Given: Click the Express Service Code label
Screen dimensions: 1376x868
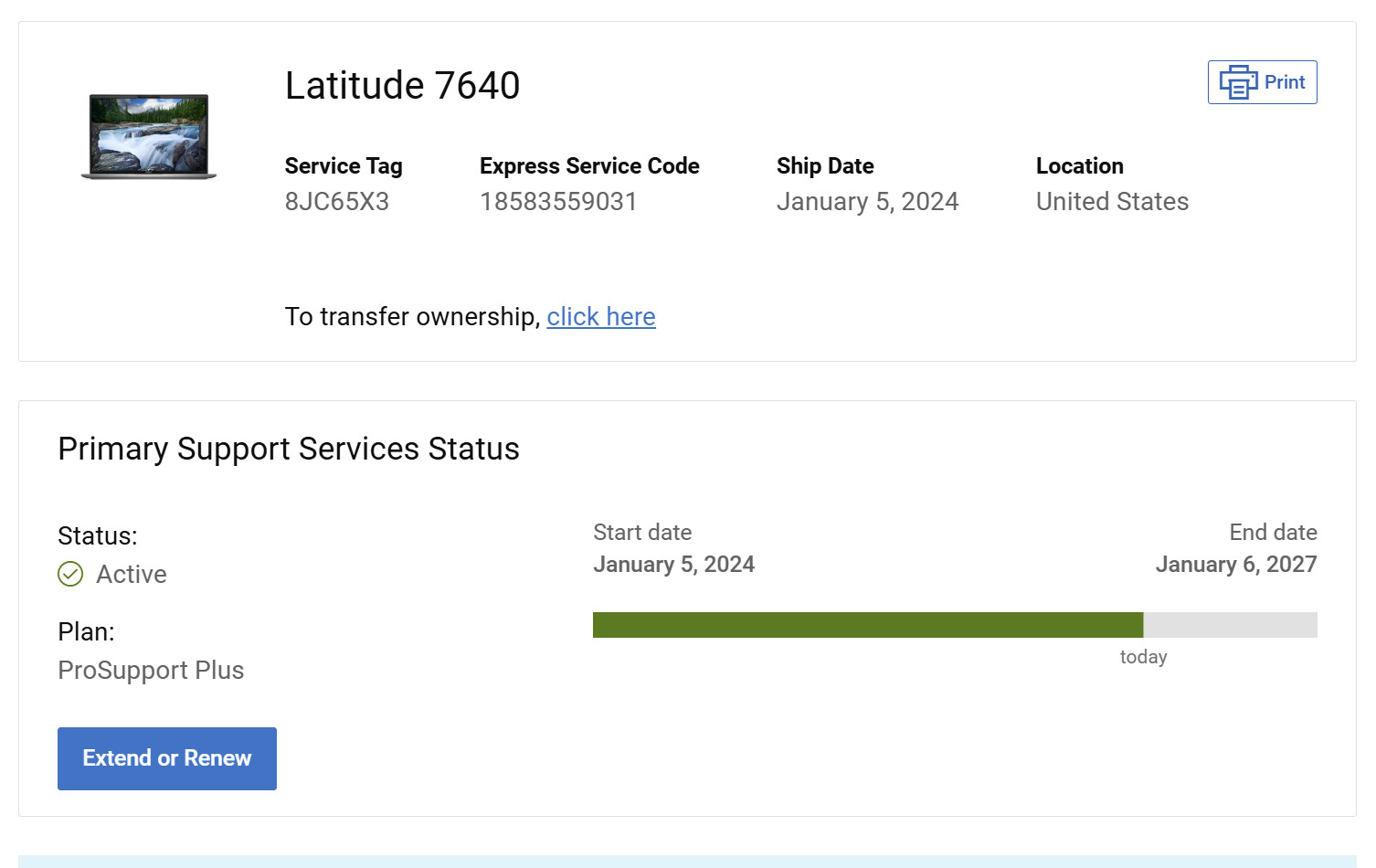Looking at the screenshot, I should [x=589, y=166].
